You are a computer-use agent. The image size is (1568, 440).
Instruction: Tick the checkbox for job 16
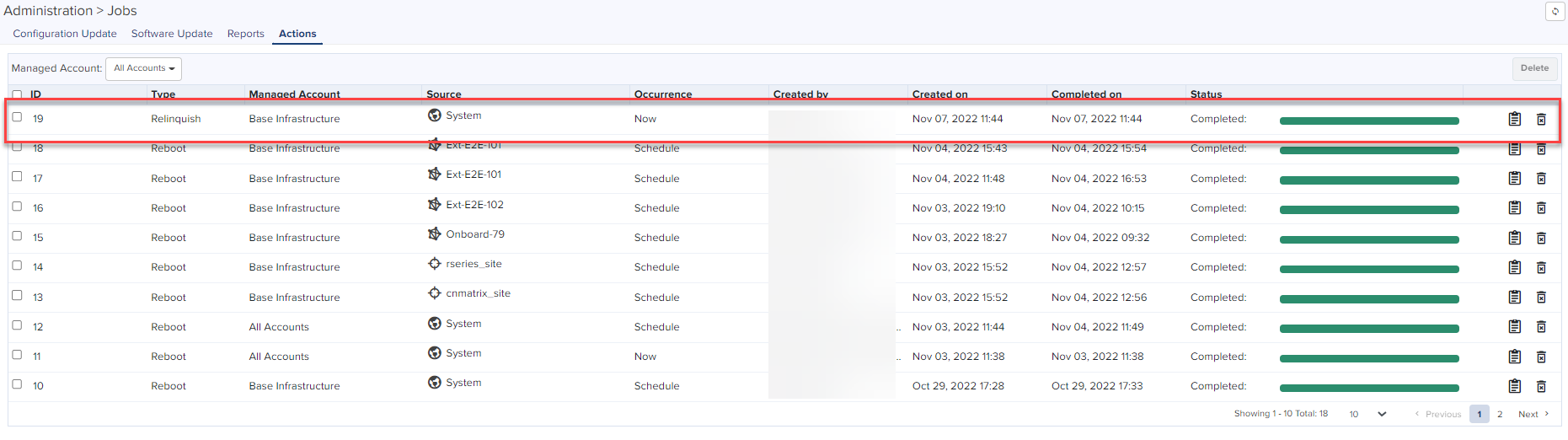17,207
